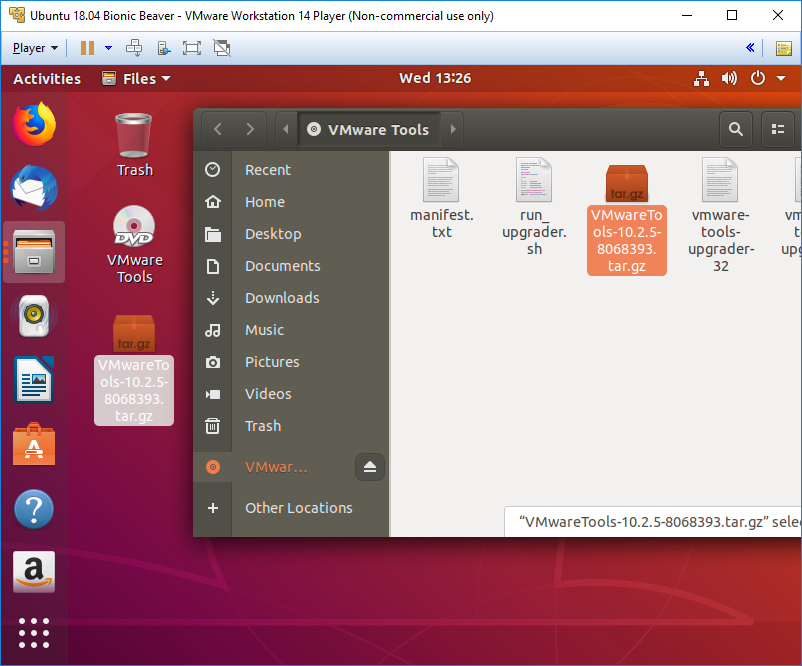Click the Files icon in the dock
This screenshot has width=802, height=666.
tap(34, 252)
